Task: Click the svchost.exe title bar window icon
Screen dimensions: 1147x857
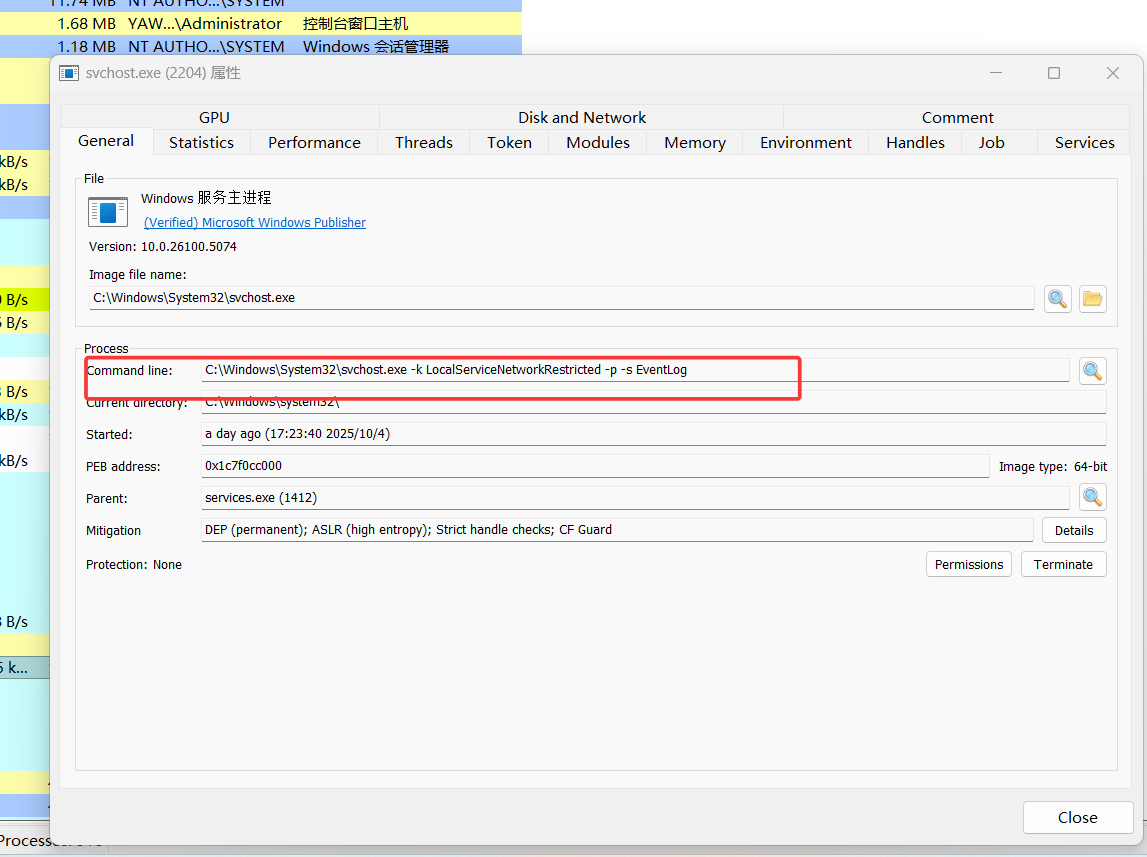Action: click(x=69, y=73)
